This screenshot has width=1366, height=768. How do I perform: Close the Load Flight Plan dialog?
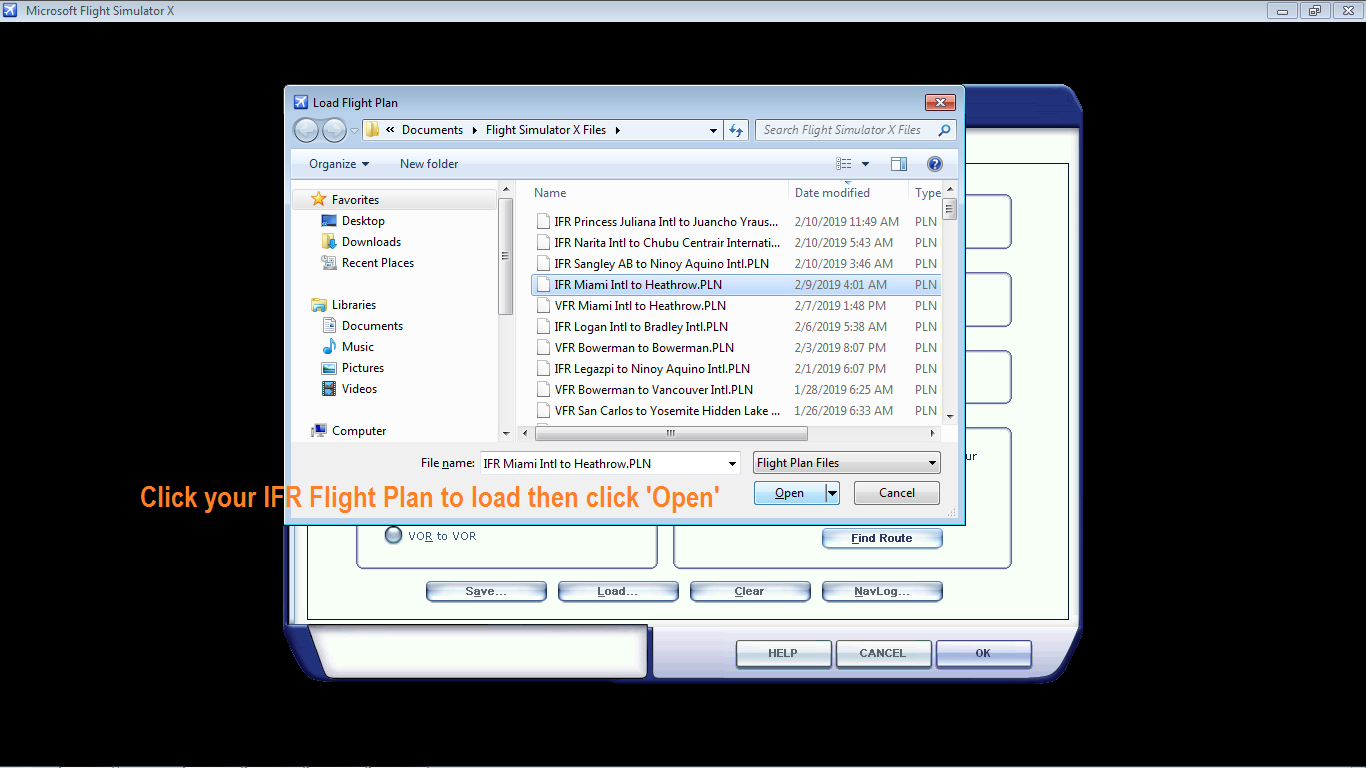click(x=940, y=102)
